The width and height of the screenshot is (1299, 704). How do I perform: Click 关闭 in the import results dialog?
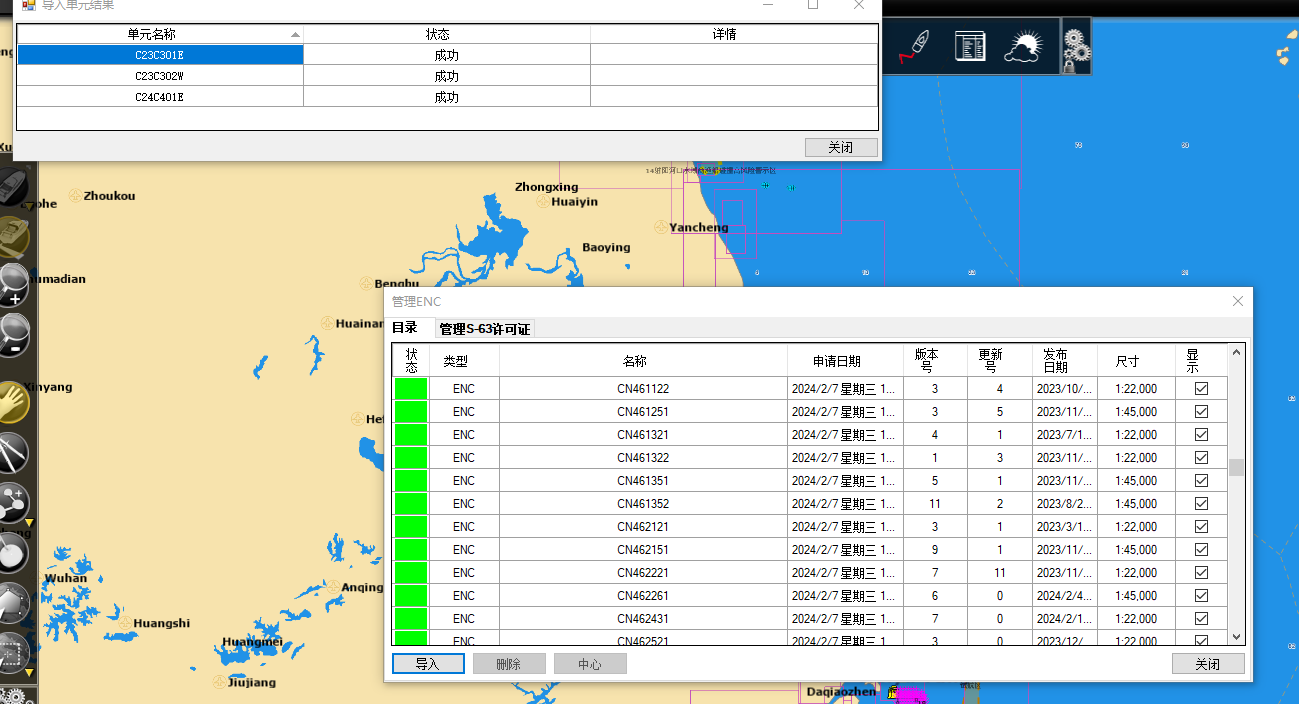pos(841,147)
